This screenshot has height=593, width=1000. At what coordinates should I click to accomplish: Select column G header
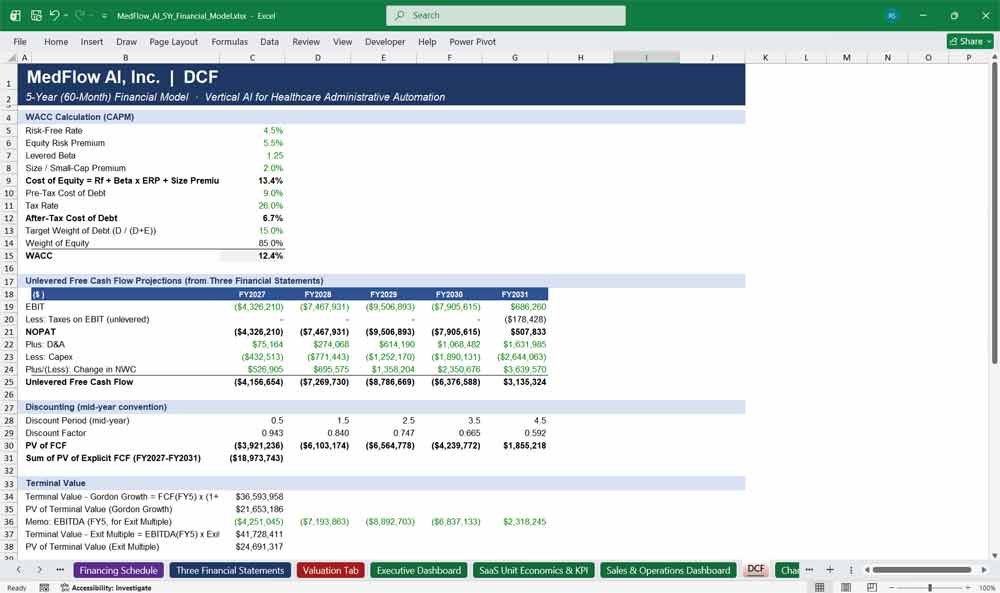[x=515, y=57]
